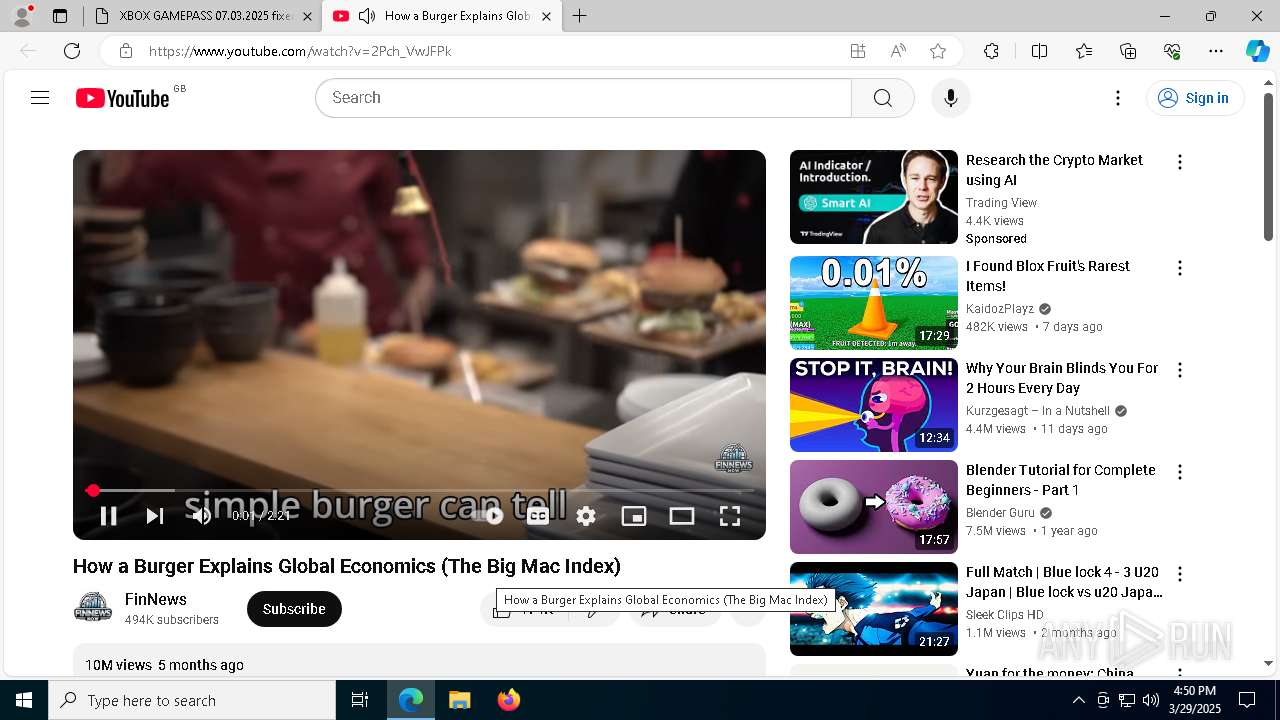Open YouTube settings three-dot menu
The width and height of the screenshot is (1280, 720).
tap(1118, 98)
